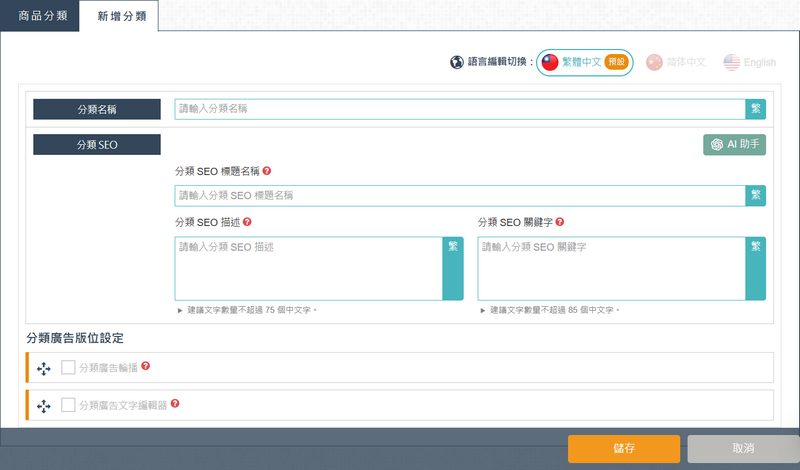Enable the 分類廣告文字編輯器 checkbox
The width and height of the screenshot is (800, 470).
click(x=68, y=405)
